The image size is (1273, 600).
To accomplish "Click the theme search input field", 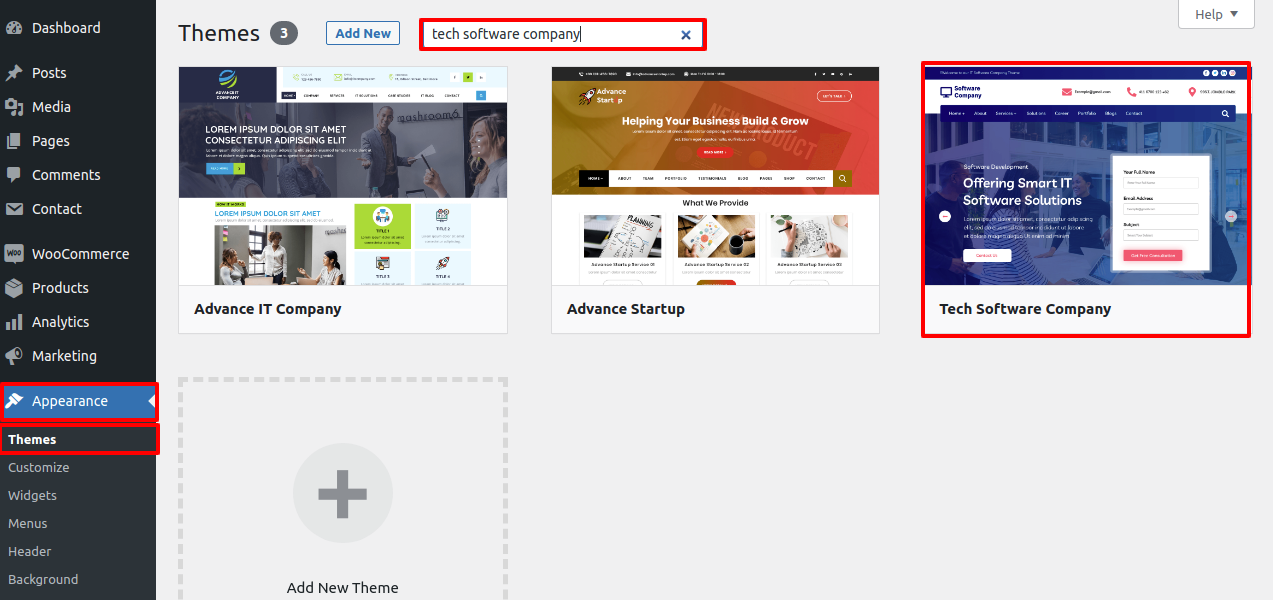I will [x=550, y=34].
